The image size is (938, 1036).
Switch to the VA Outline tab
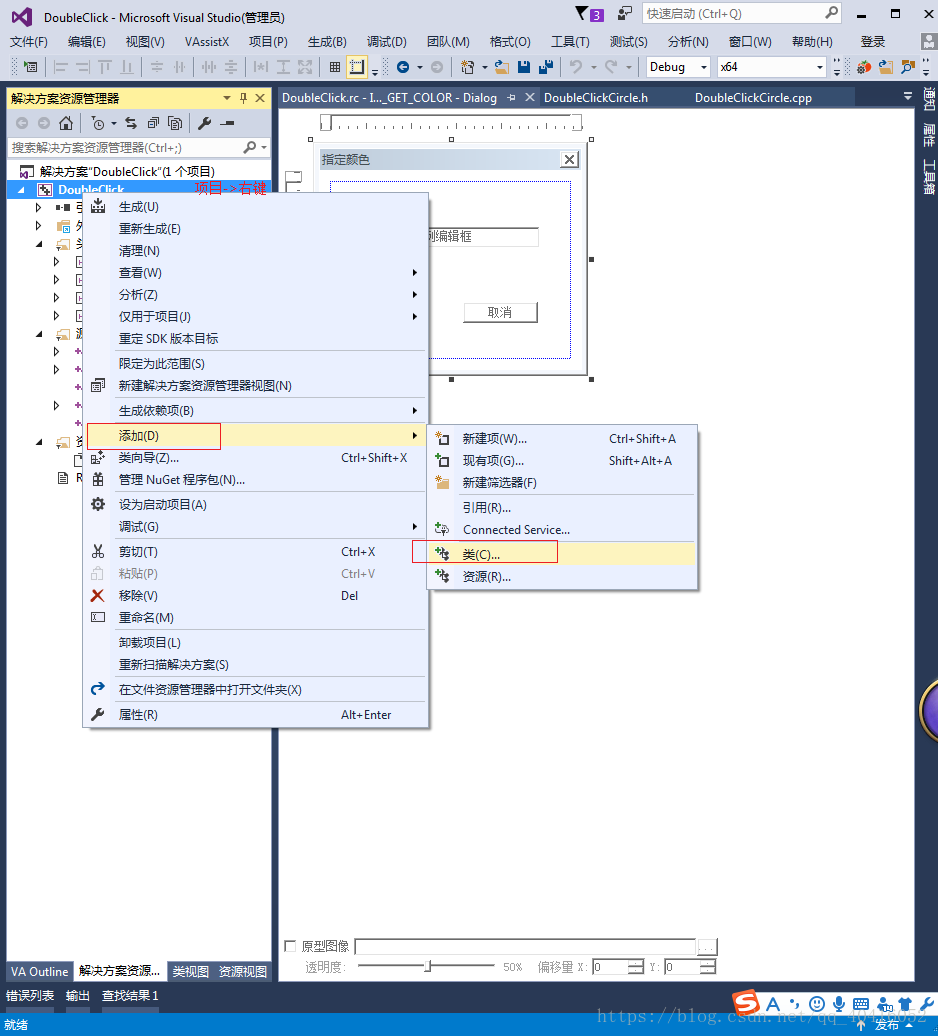coord(40,971)
